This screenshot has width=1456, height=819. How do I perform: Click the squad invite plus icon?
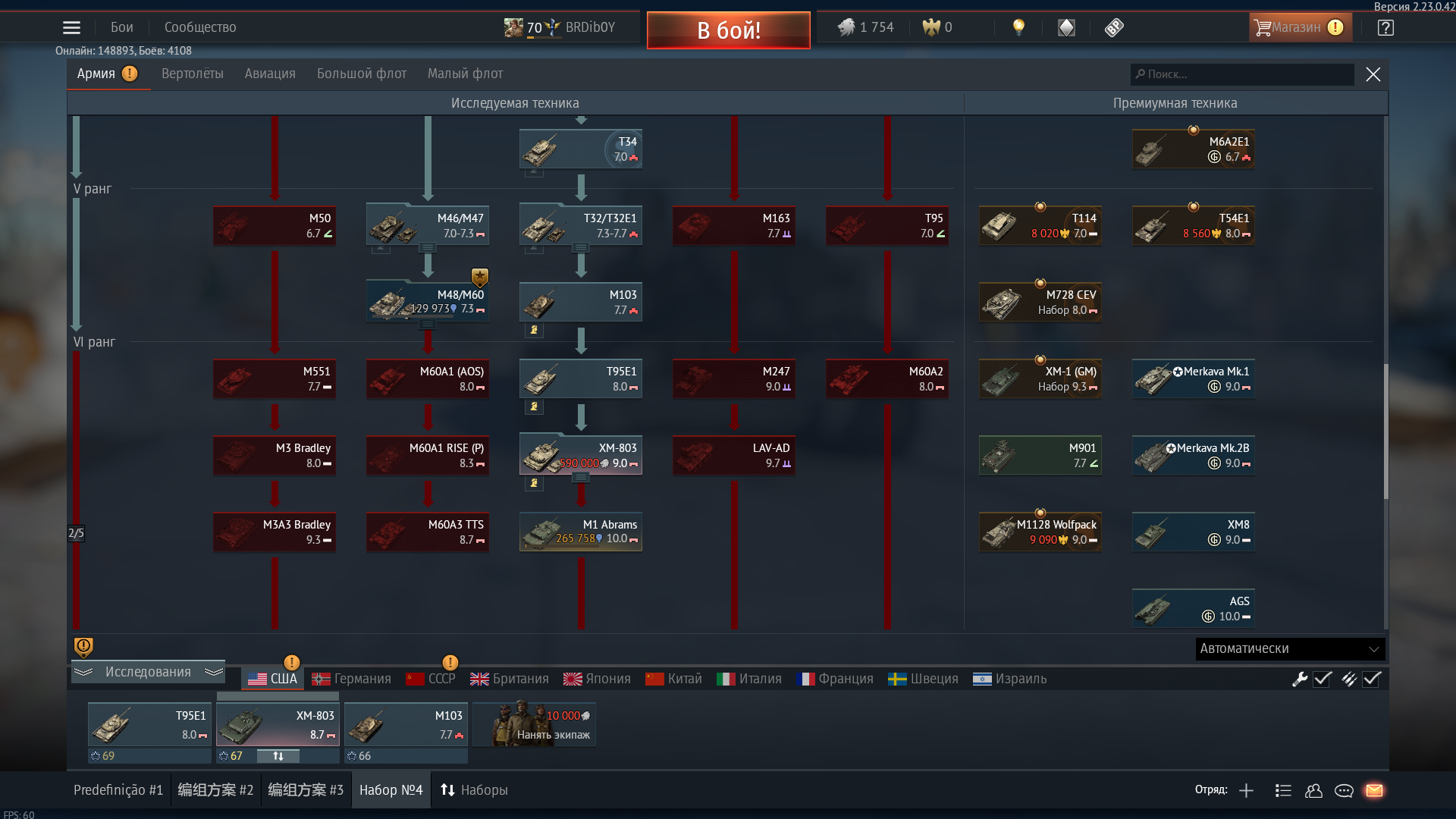pyautogui.click(x=1246, y=790)
